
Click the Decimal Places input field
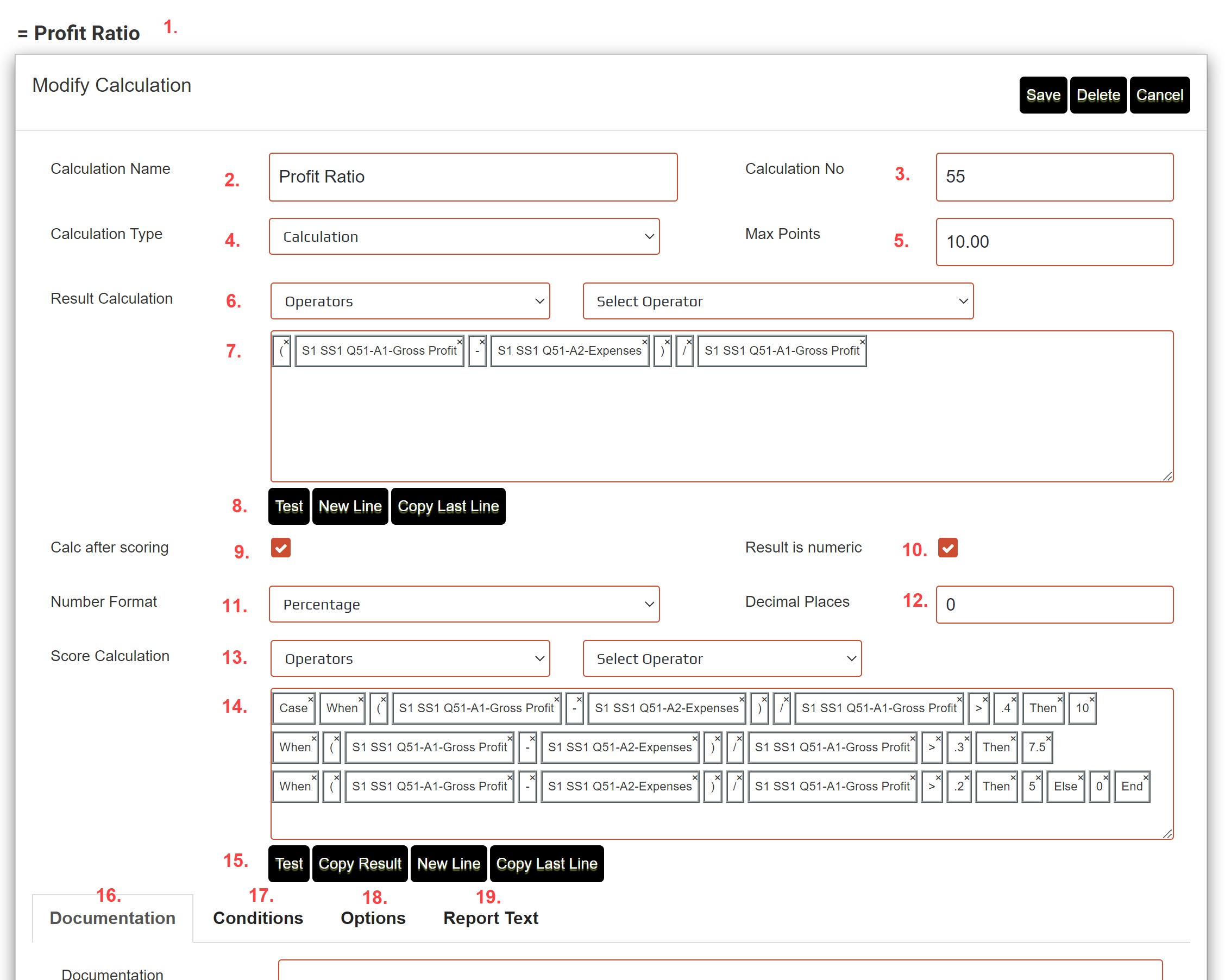[1054, 605]
